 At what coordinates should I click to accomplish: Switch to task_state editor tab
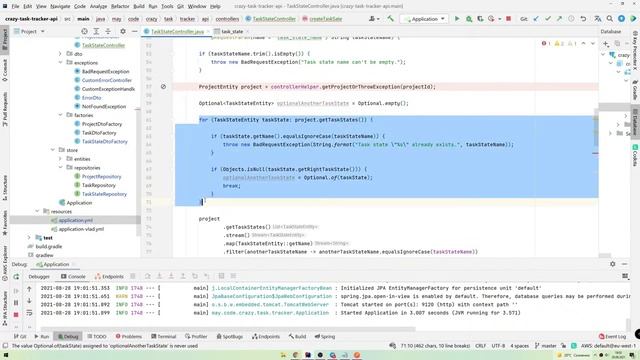pyautogui.click(x=232, y=31)
